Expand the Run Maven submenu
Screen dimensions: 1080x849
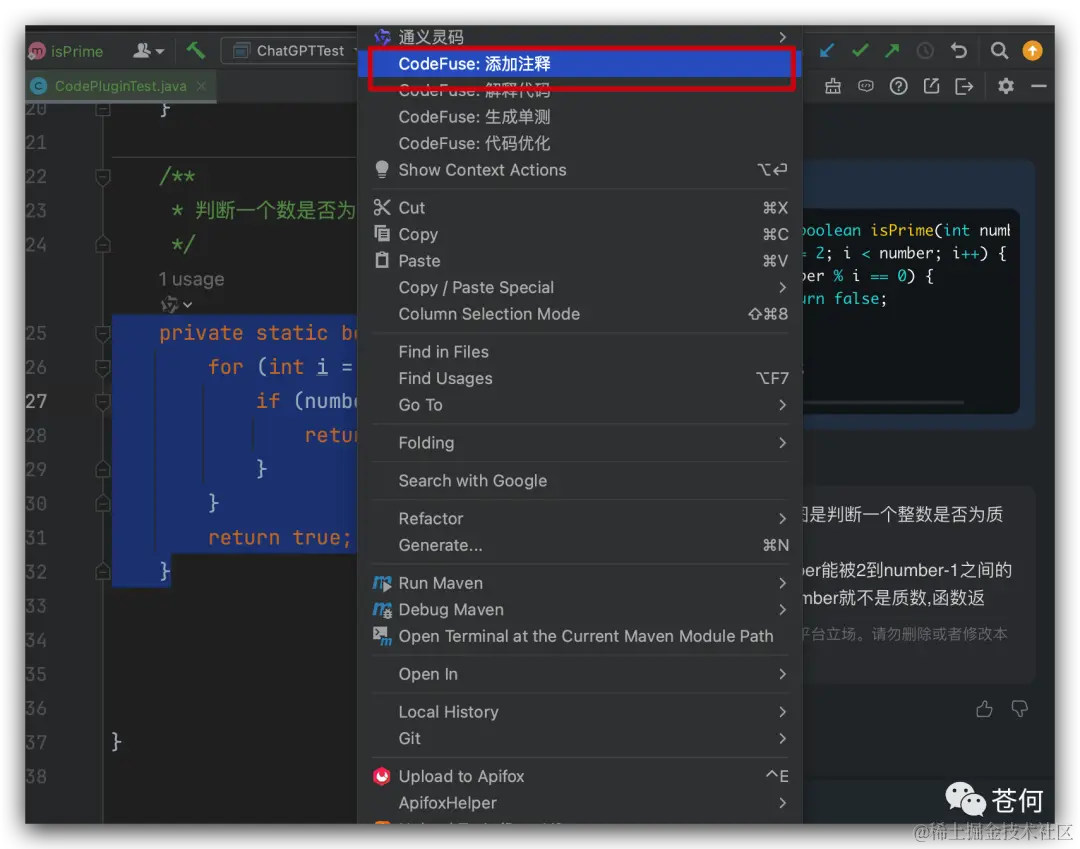click(x=579, y=583)
